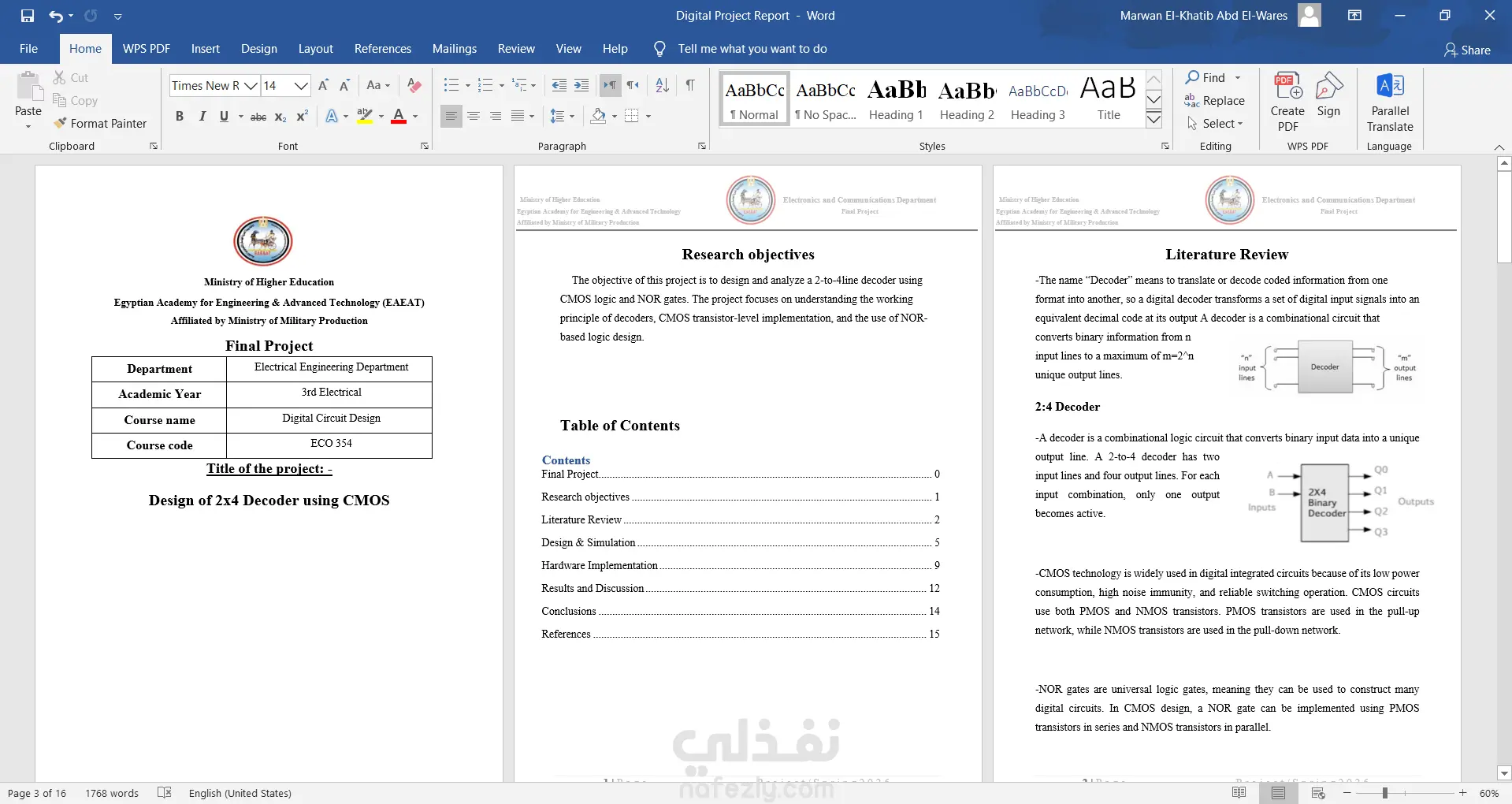Image resolution: width=1512 pixels, height=804 pixels.
Task: Click the Sign PDF icon
Action: (x=1328, y=95)
